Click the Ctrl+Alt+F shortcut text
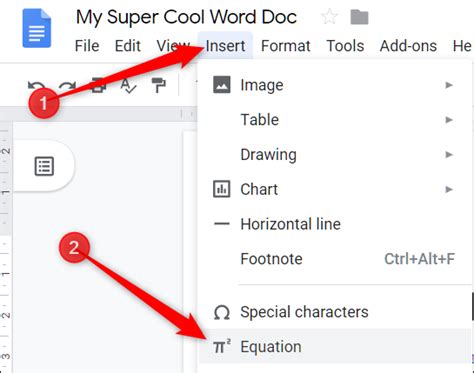 click(420, 259)
